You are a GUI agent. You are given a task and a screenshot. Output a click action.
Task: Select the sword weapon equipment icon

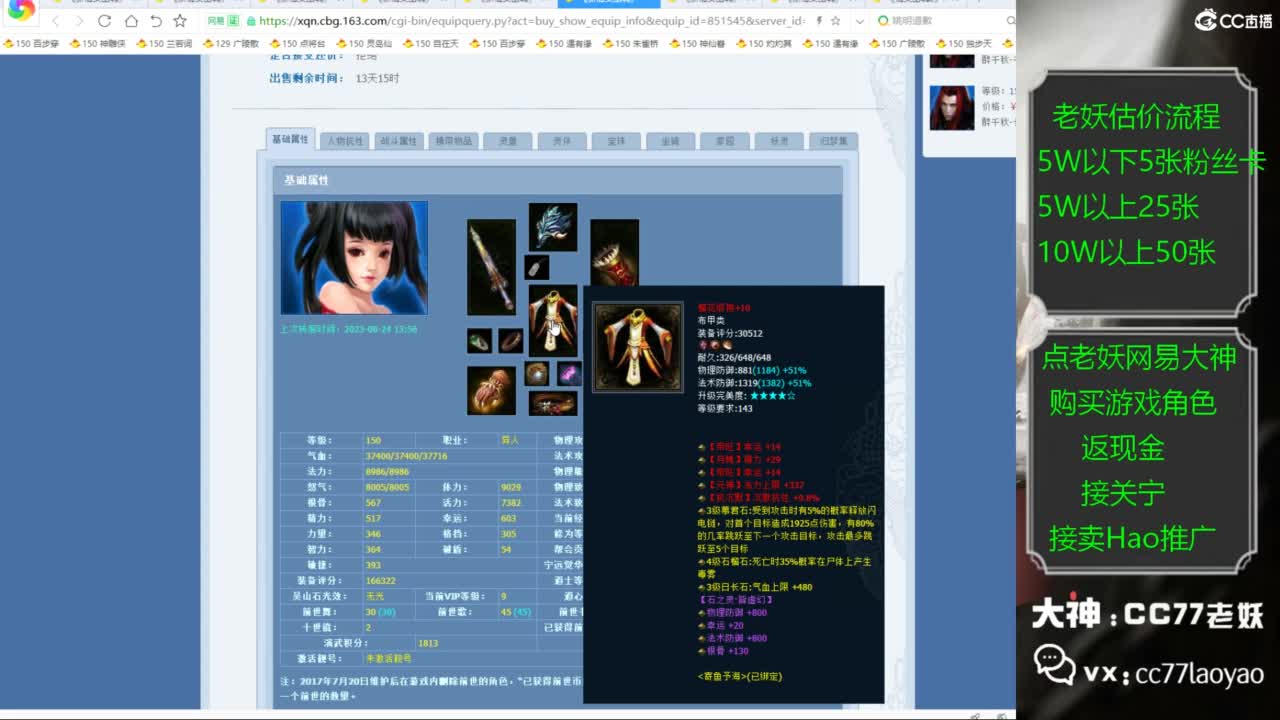(491, 267)
